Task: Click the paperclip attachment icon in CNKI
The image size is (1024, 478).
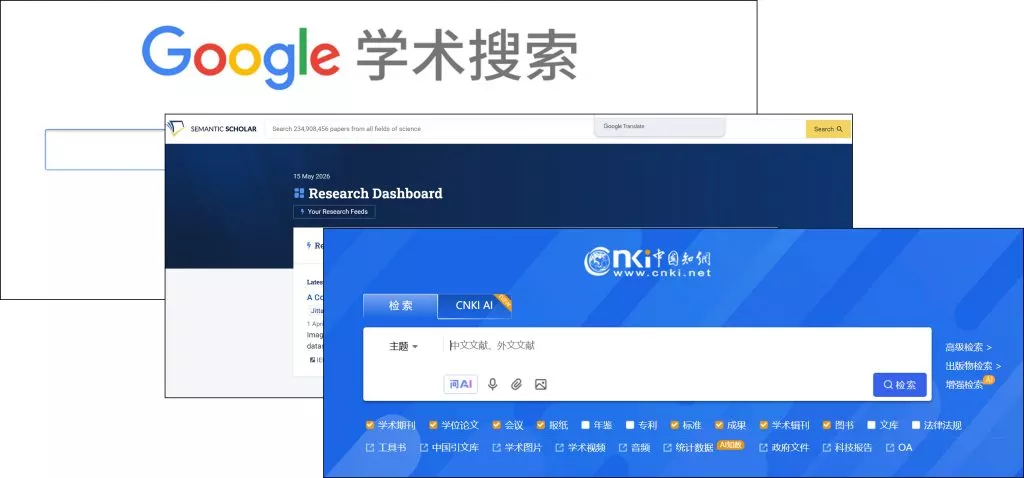Action: pos(517,385)
